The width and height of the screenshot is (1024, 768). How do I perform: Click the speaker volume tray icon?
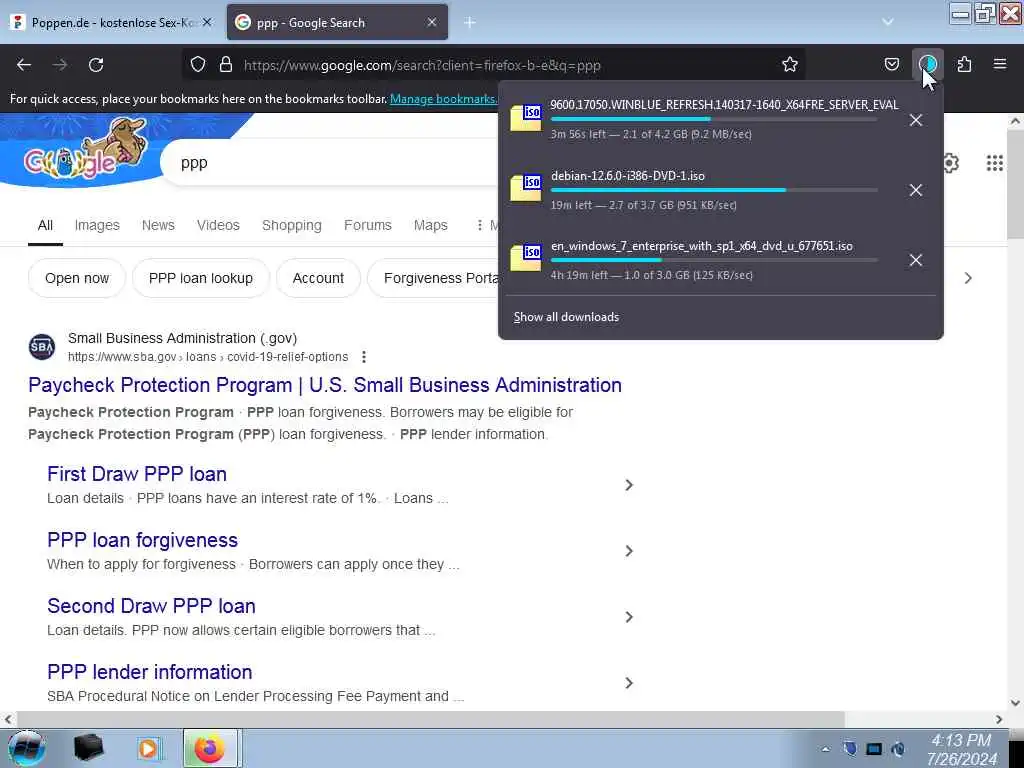[x=899, y=749]
